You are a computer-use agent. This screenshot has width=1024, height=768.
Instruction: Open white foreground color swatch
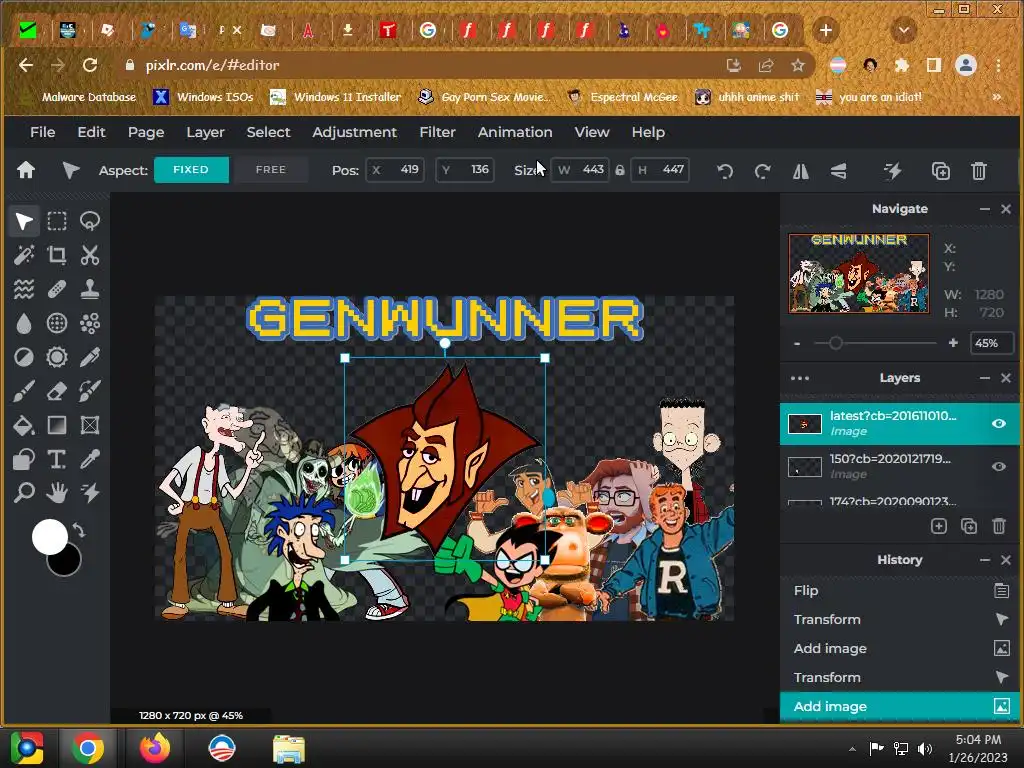(x=50, y=537)
